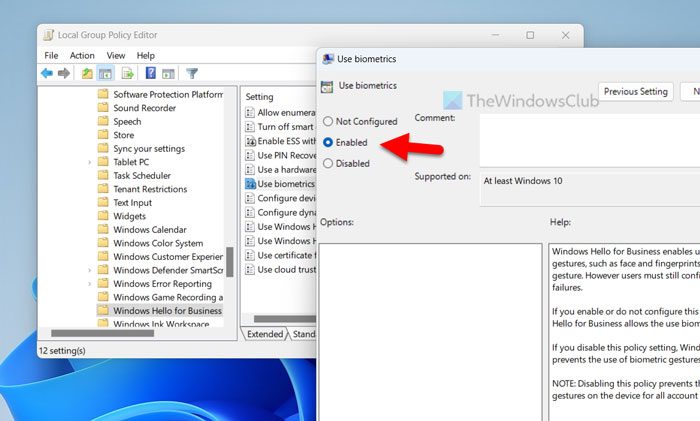This screenshot has width=700, height=421.
Task: Select the Not Configured radio button
Action: 328,121
